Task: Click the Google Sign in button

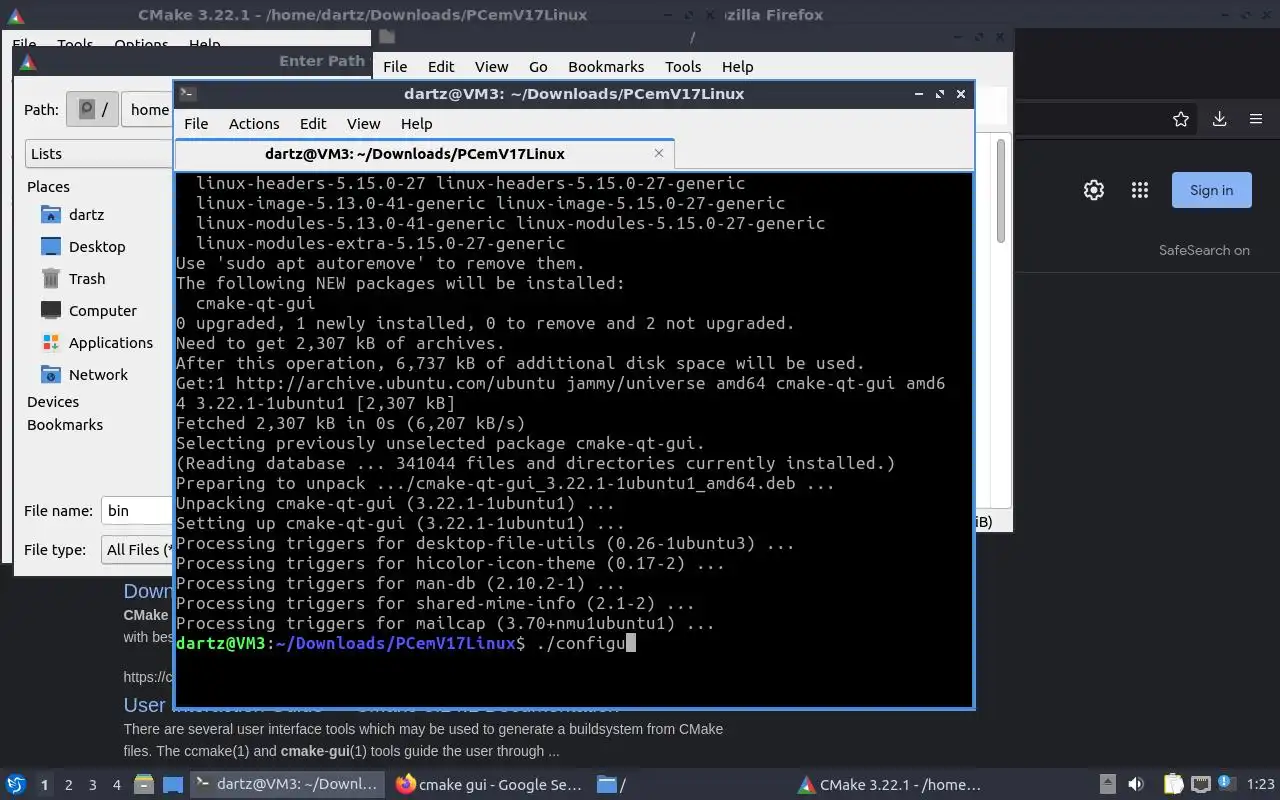Action: (1211, 190)
